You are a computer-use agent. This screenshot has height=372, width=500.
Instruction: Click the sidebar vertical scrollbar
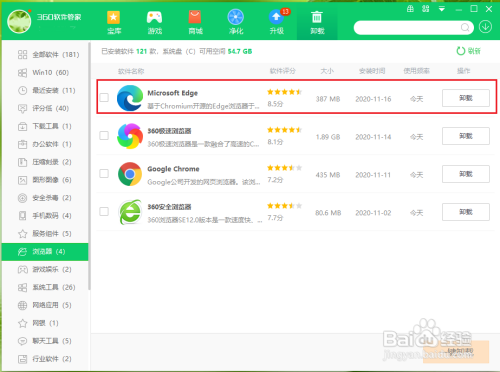(x=89, y=166)
